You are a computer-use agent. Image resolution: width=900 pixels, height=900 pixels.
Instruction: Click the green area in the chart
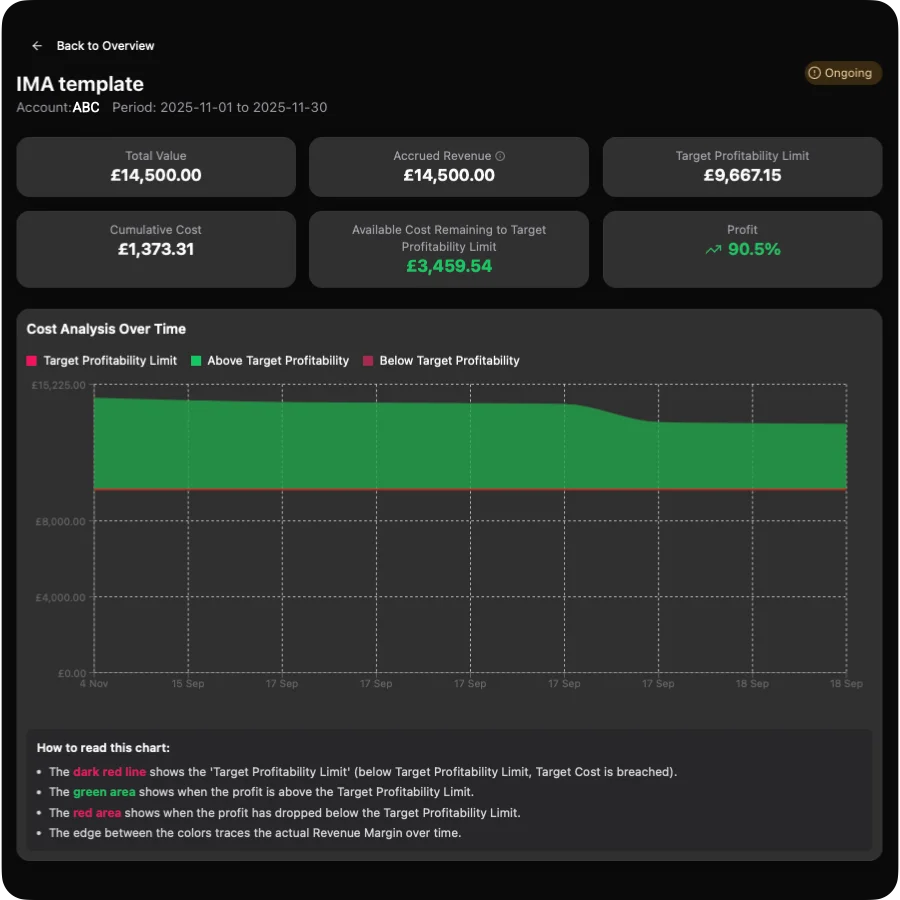point(400,445)
